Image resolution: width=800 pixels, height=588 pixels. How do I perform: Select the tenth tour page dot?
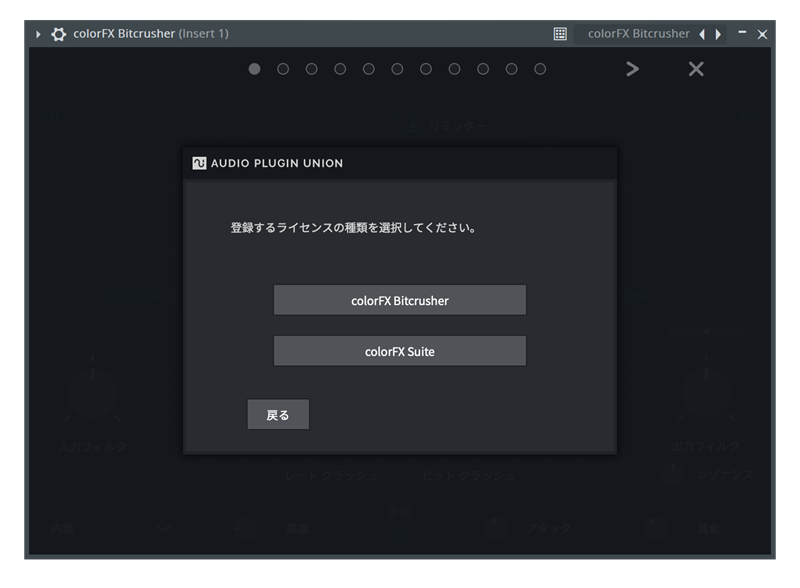[x=512, y=69]
